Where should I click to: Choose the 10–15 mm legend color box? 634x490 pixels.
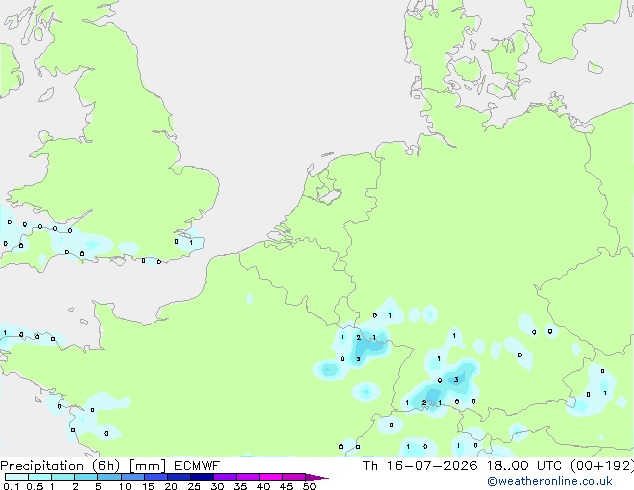coord(133,477)
